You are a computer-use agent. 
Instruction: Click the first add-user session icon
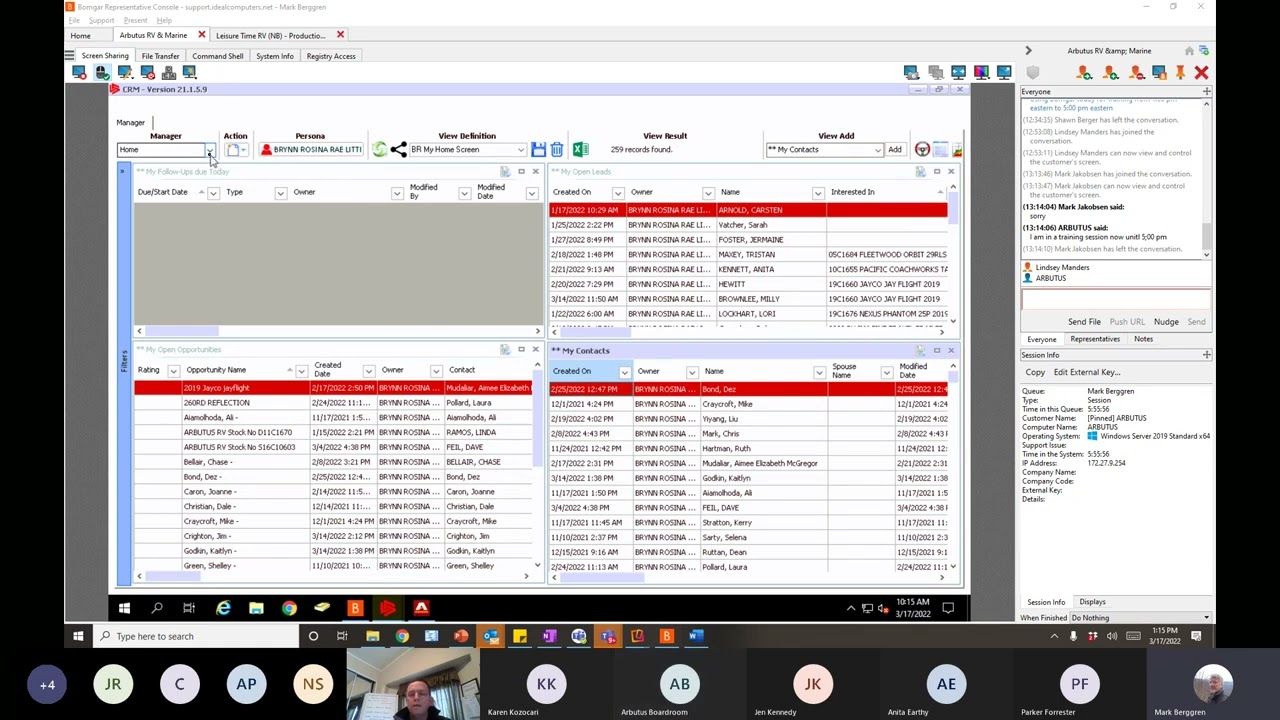pos(1084,73)
